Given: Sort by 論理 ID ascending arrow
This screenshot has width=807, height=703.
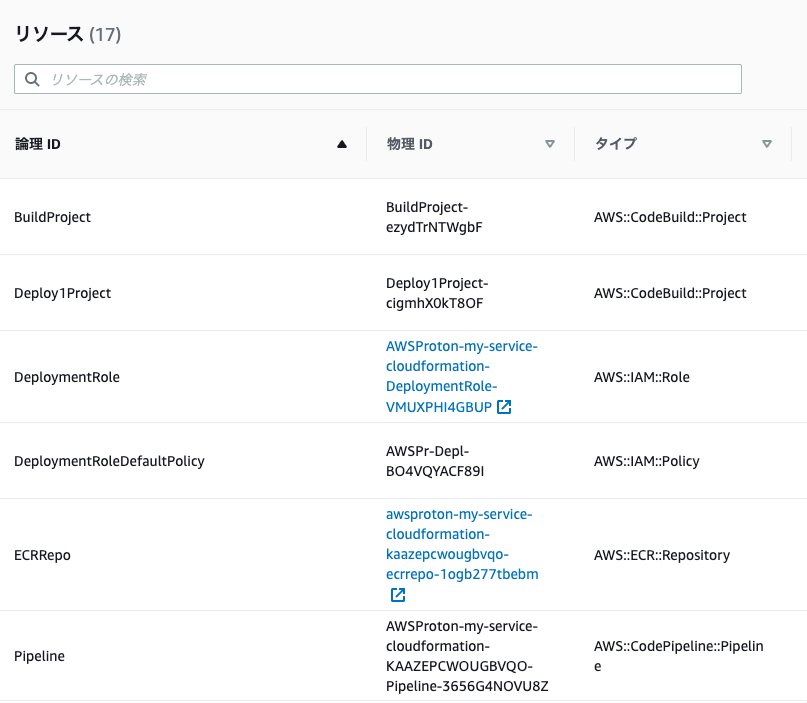Looking at the screenshot, I should click(342, 144).
